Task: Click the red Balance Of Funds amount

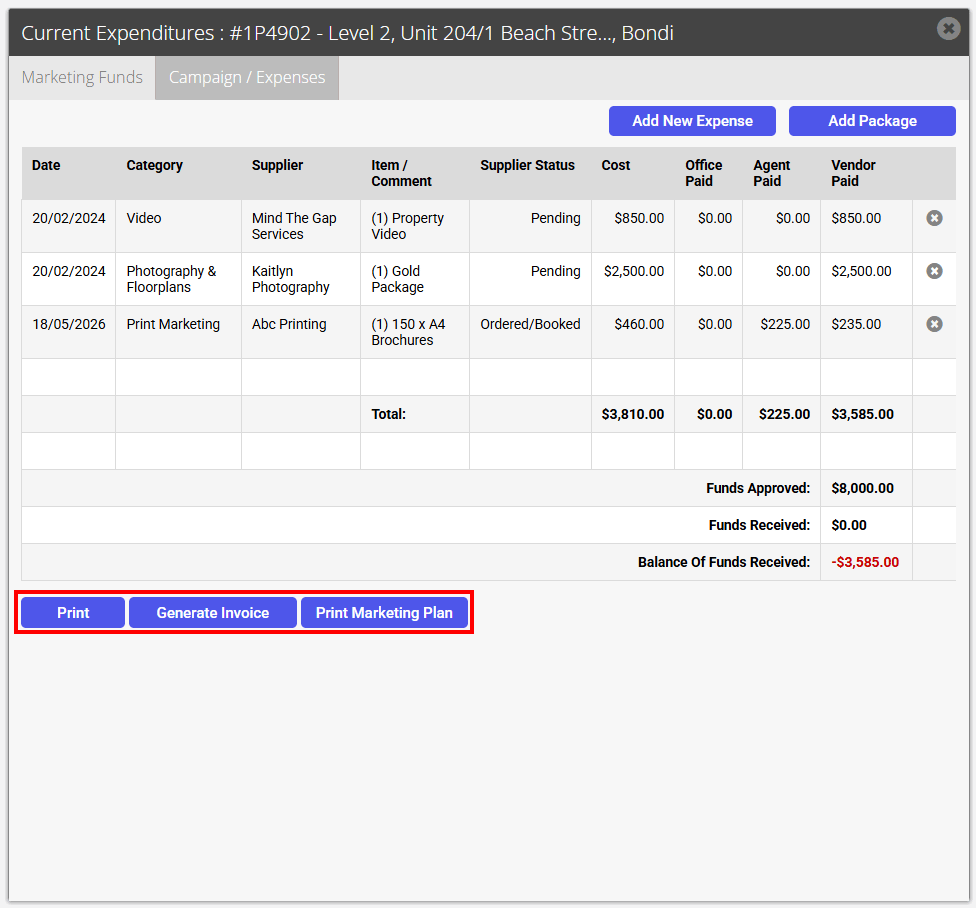Action: tap(865, 562)
